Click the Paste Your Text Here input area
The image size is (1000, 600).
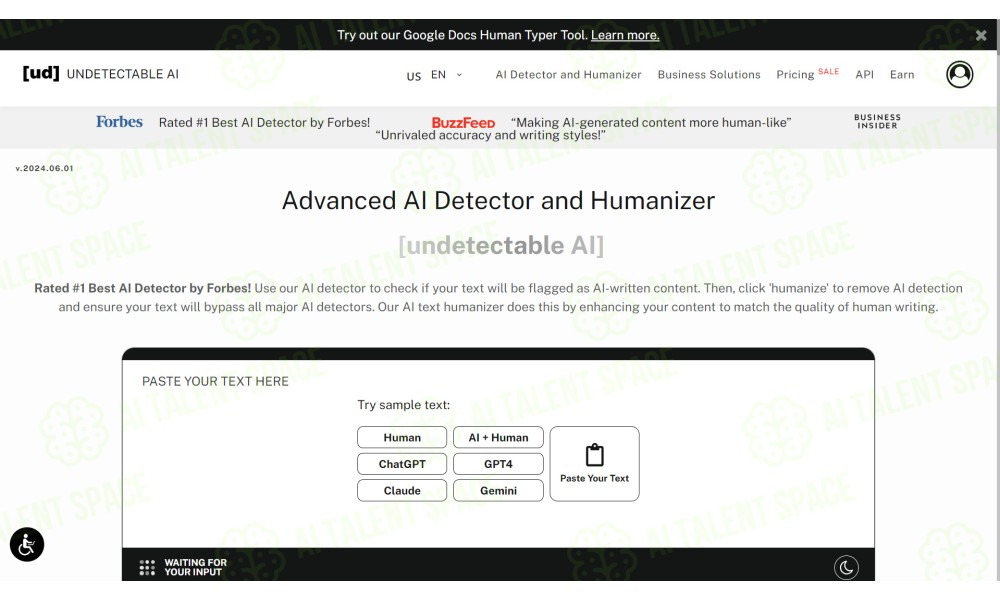tap(498, 454)
